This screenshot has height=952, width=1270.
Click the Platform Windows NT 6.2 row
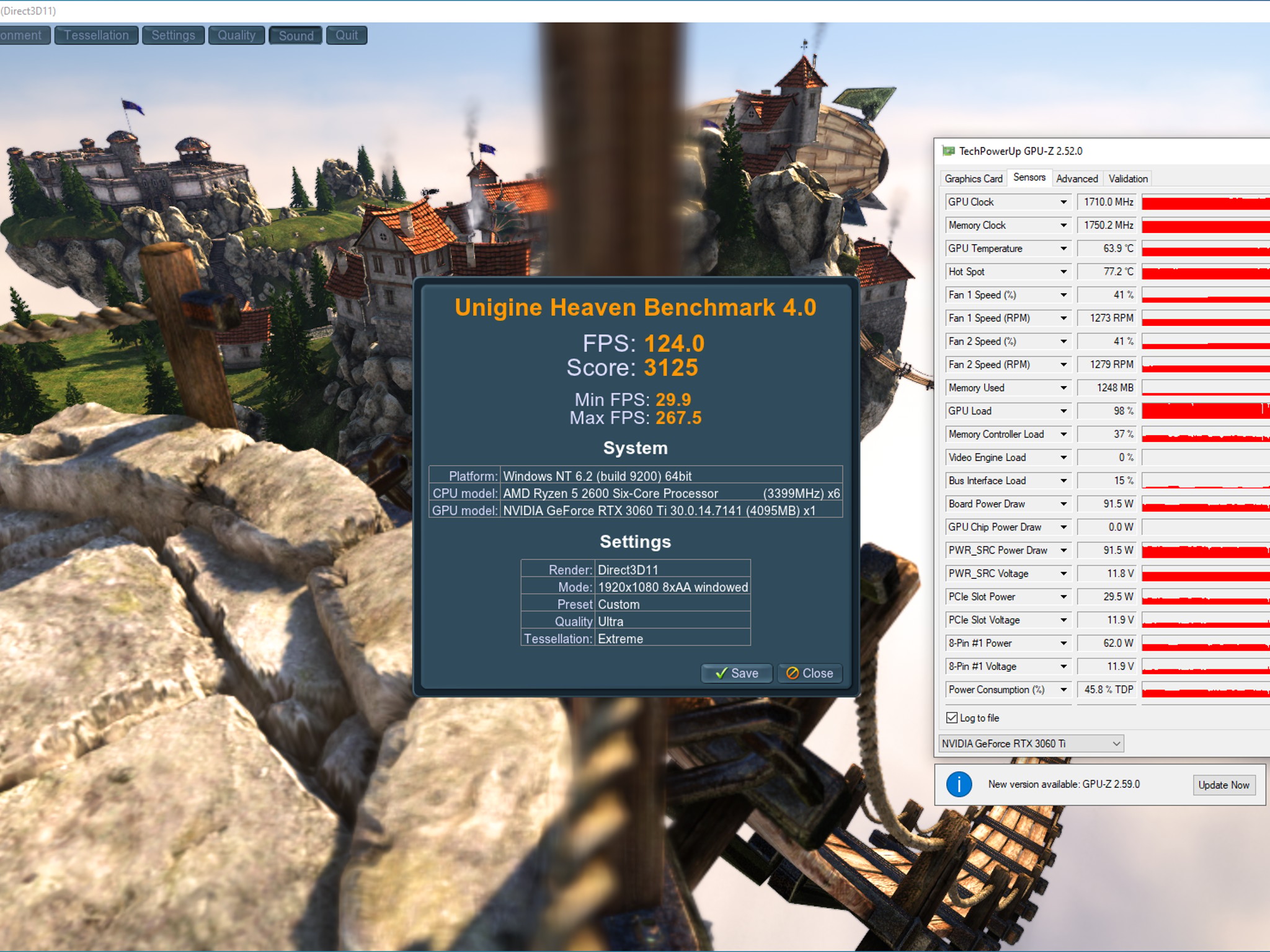(636, 476)
